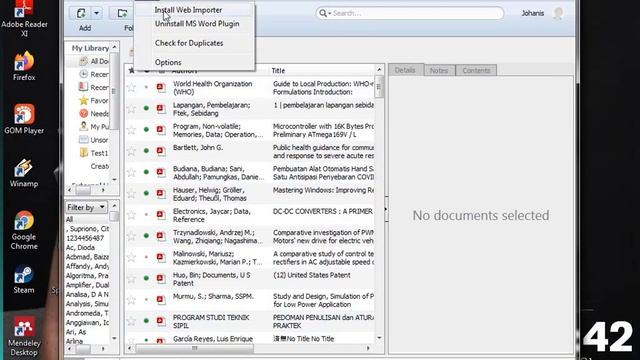Viewport: 640px width, 360px height.
Task: Star the Lapangan, Pembelajaran document
Action: coord(131,109)
